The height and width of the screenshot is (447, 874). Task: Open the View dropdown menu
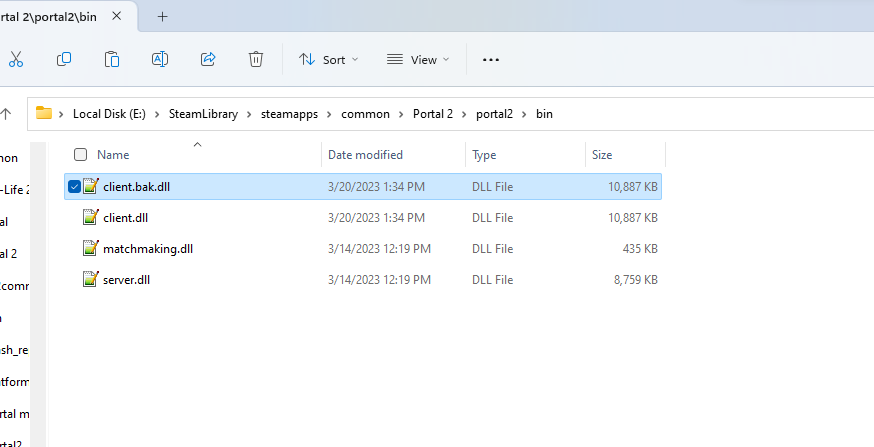417,60
